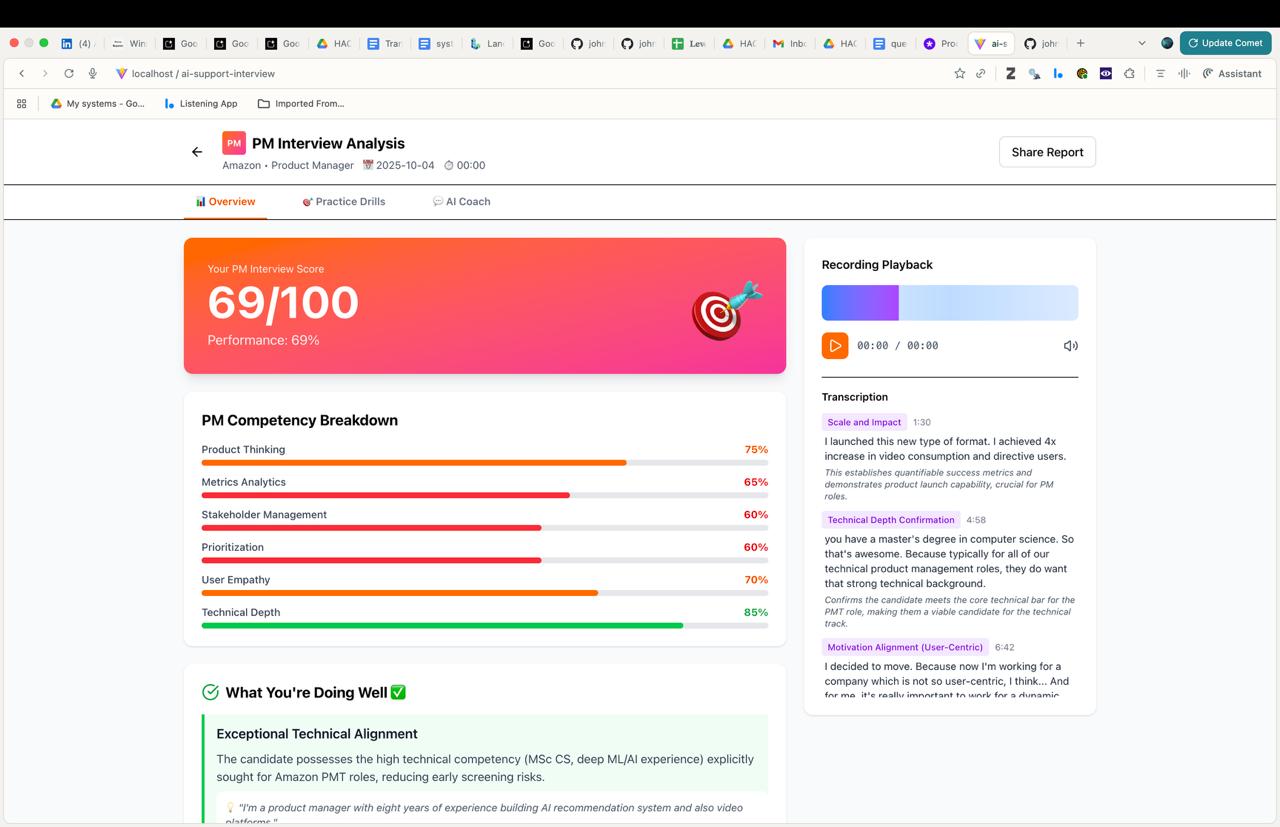The width and height of the screenshot is (1280, 827).
Task: Open the Z extension icon
Action: coord(1011,73)
